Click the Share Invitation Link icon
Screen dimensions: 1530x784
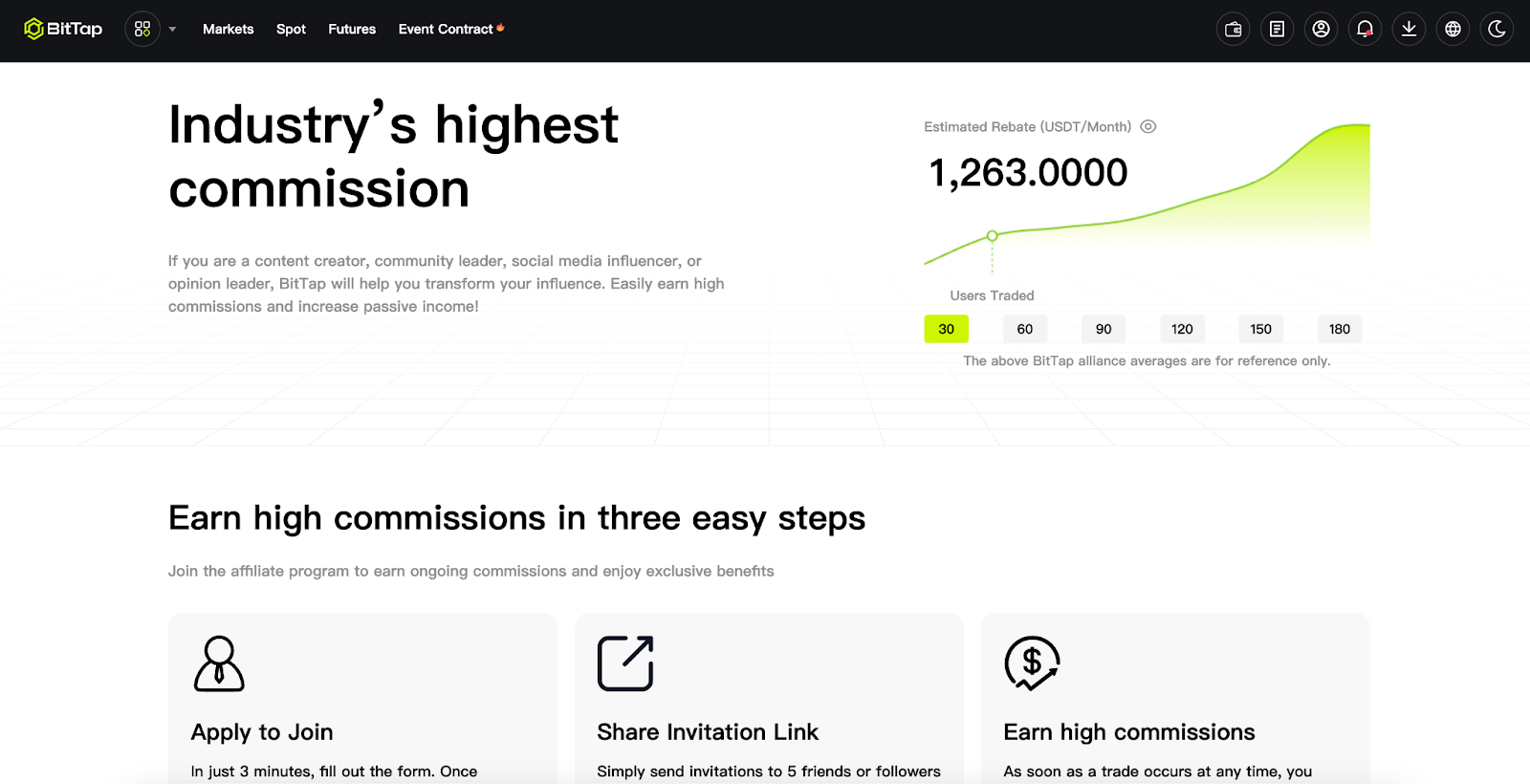[x=625, y=664]
